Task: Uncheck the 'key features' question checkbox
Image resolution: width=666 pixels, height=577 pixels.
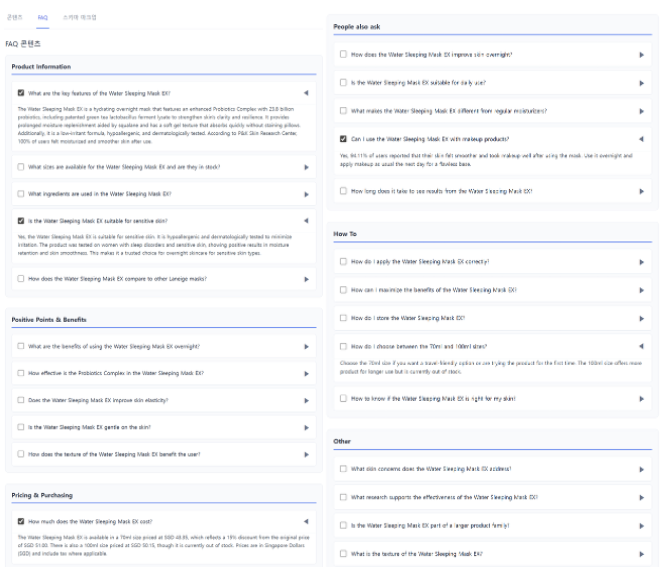Action: coord(21,92)
